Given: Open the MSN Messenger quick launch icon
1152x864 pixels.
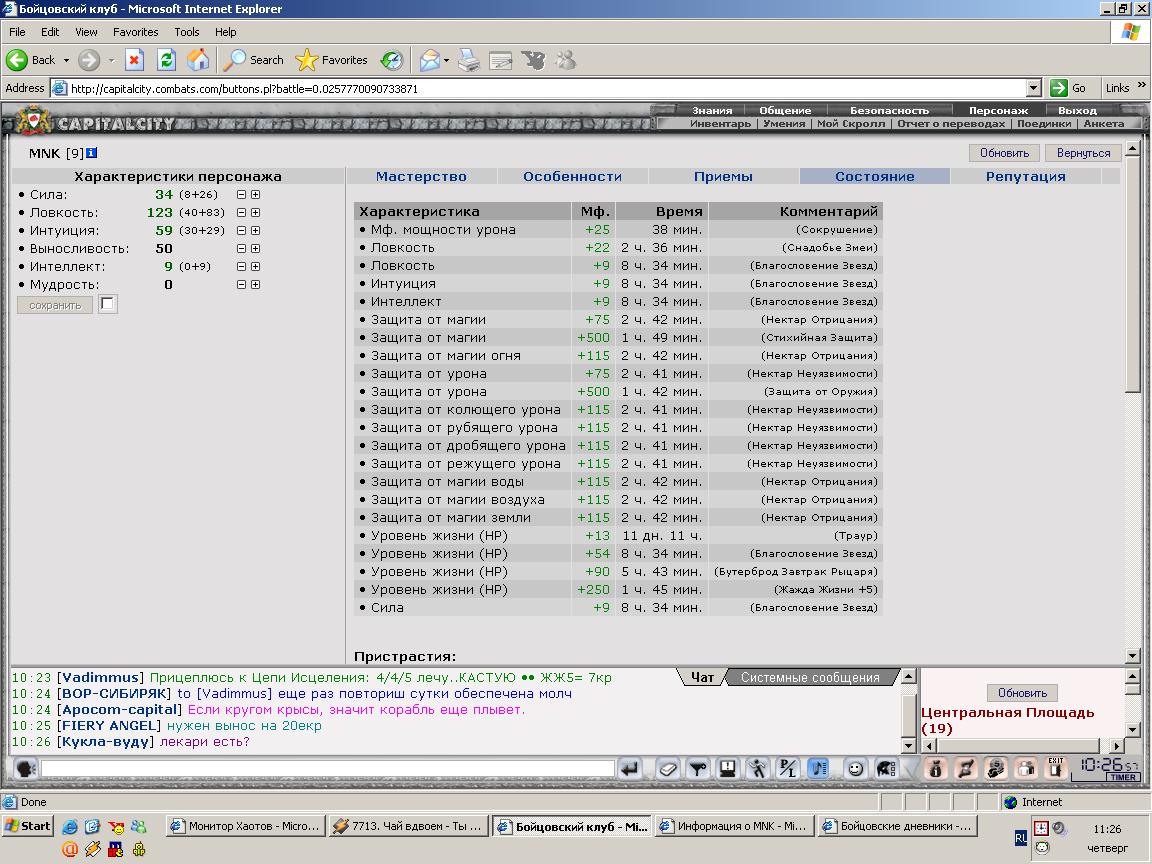Looking at the screenshot, I should pos(139,827).
